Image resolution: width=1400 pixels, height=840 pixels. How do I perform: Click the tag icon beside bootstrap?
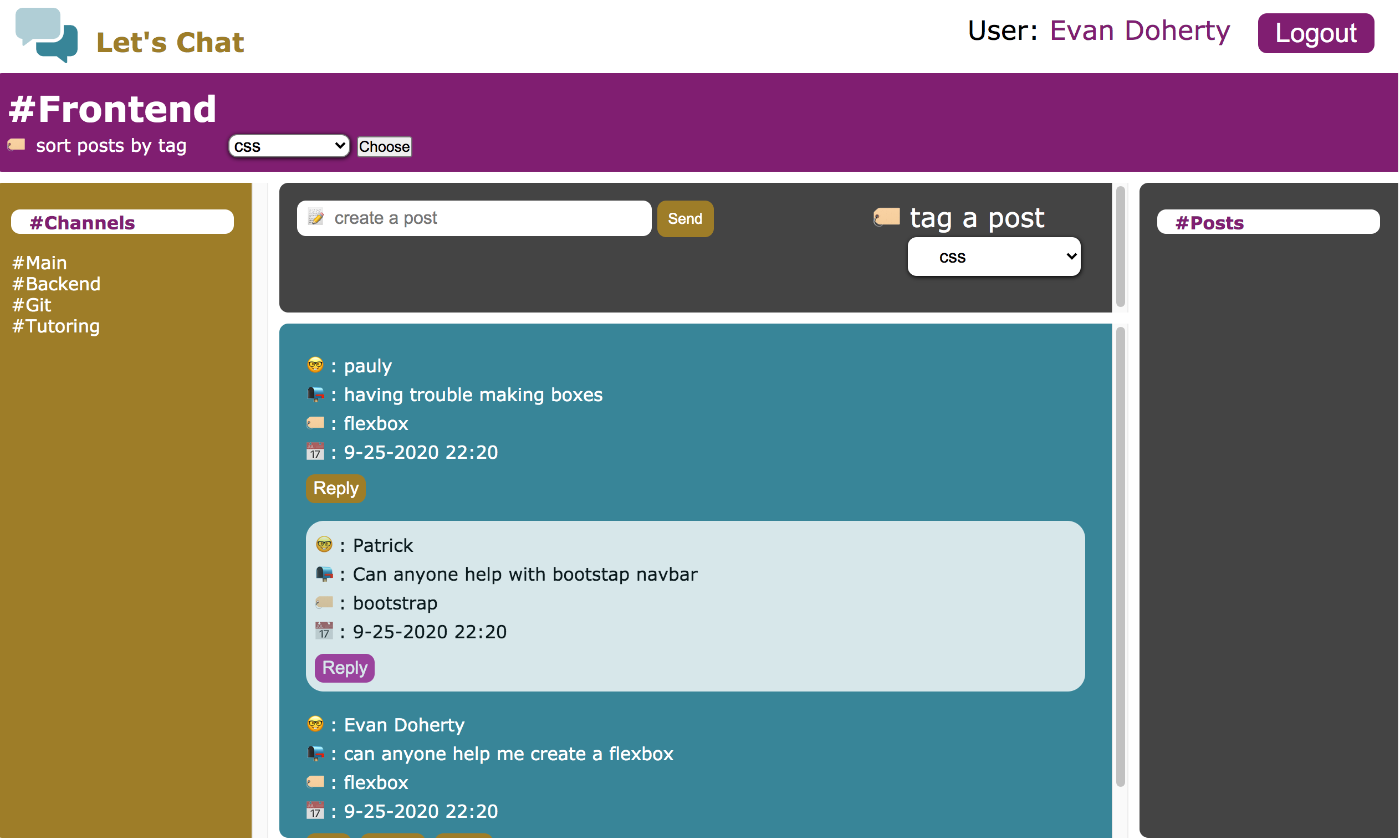(x=324, y=602)
